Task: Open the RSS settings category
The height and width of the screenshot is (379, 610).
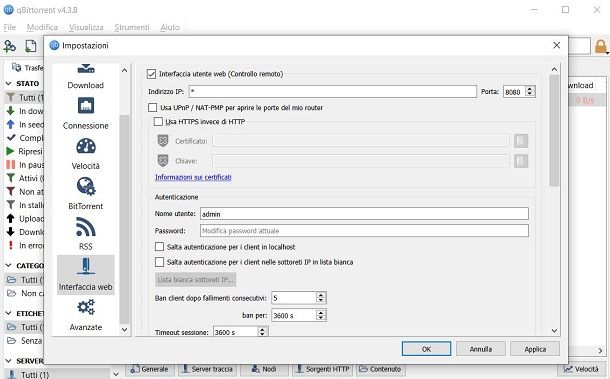Action: coord(86,234)
